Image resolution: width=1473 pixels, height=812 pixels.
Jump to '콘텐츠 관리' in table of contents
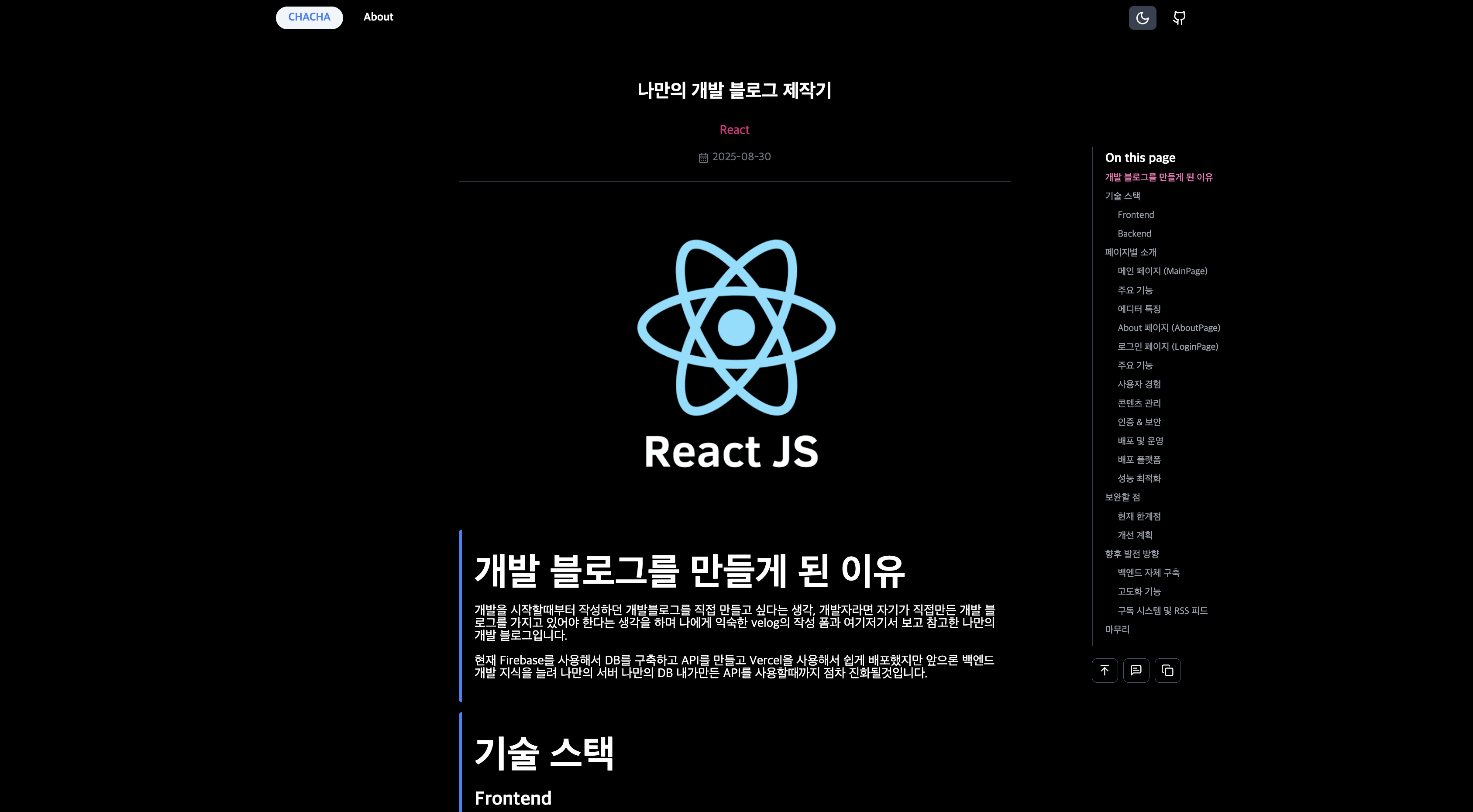tap(1139, 403)
